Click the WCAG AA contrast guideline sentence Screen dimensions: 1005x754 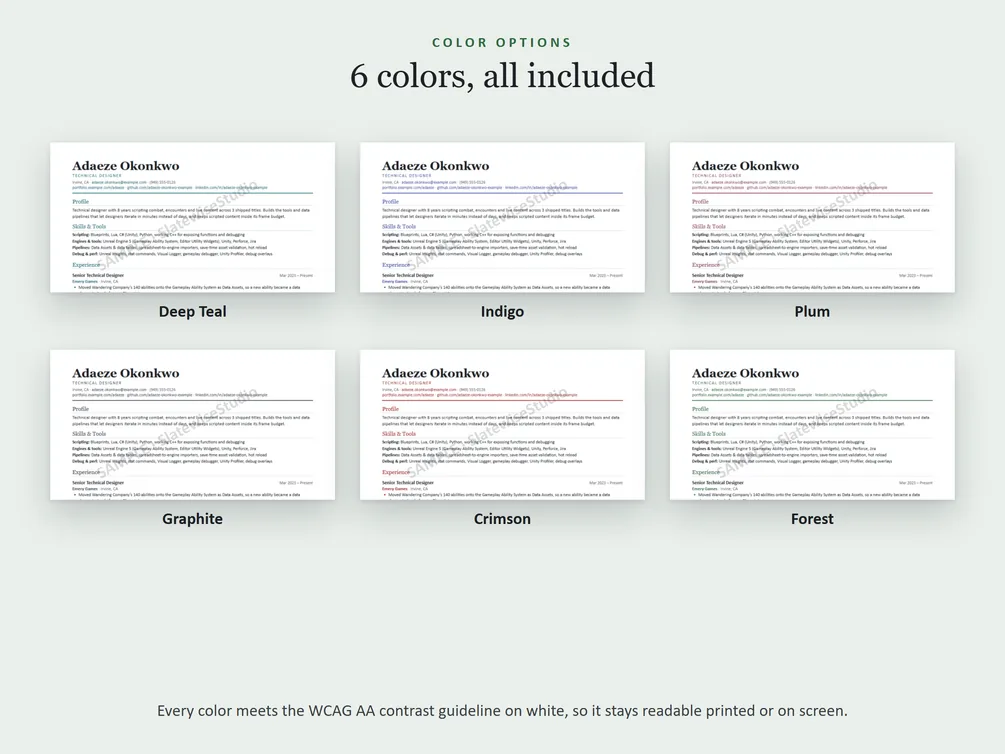(502, 710)
